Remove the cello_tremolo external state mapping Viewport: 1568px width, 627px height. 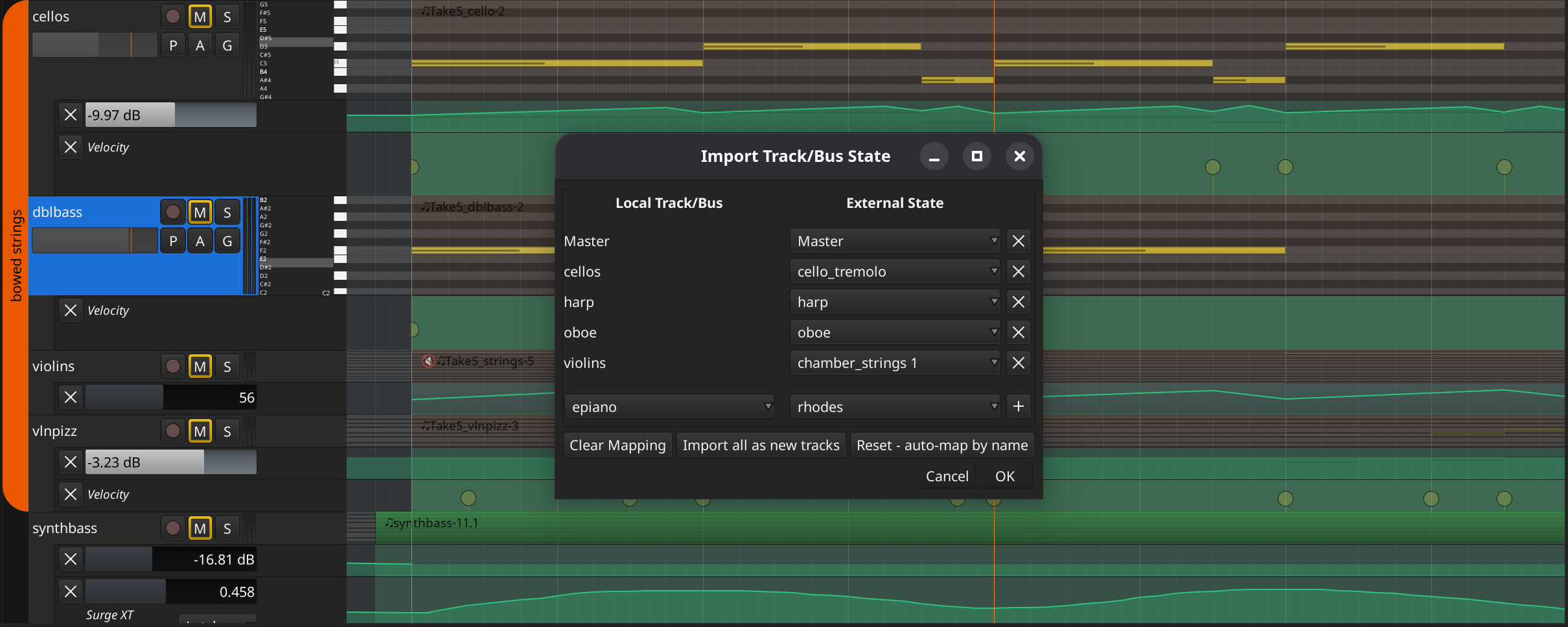click(1018, 271)
